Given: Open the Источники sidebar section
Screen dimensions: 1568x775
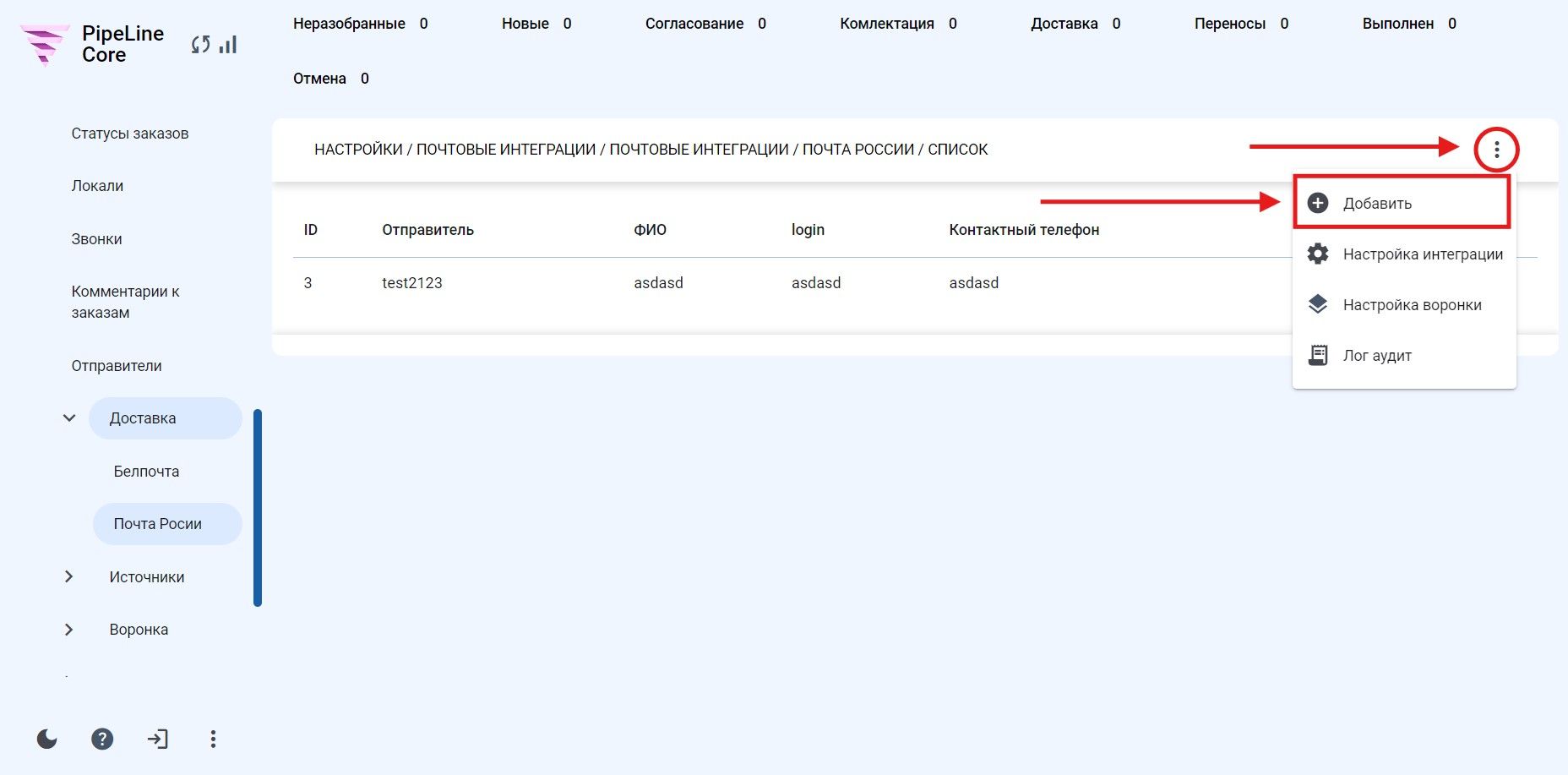Looking at the screenshot, I should coord(147,577).
